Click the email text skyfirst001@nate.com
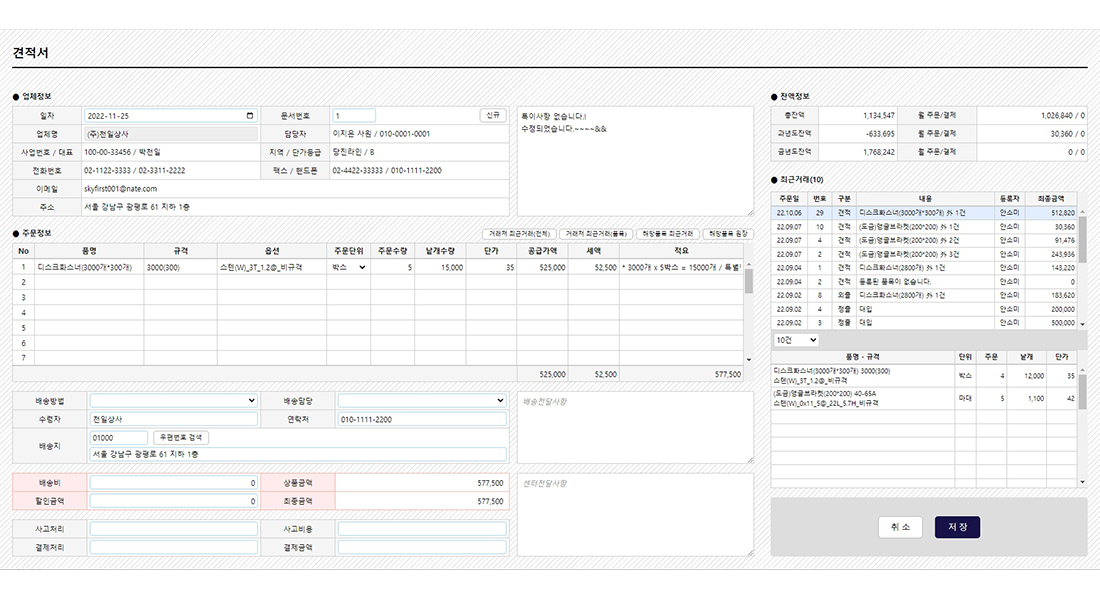 click(121, 189)
